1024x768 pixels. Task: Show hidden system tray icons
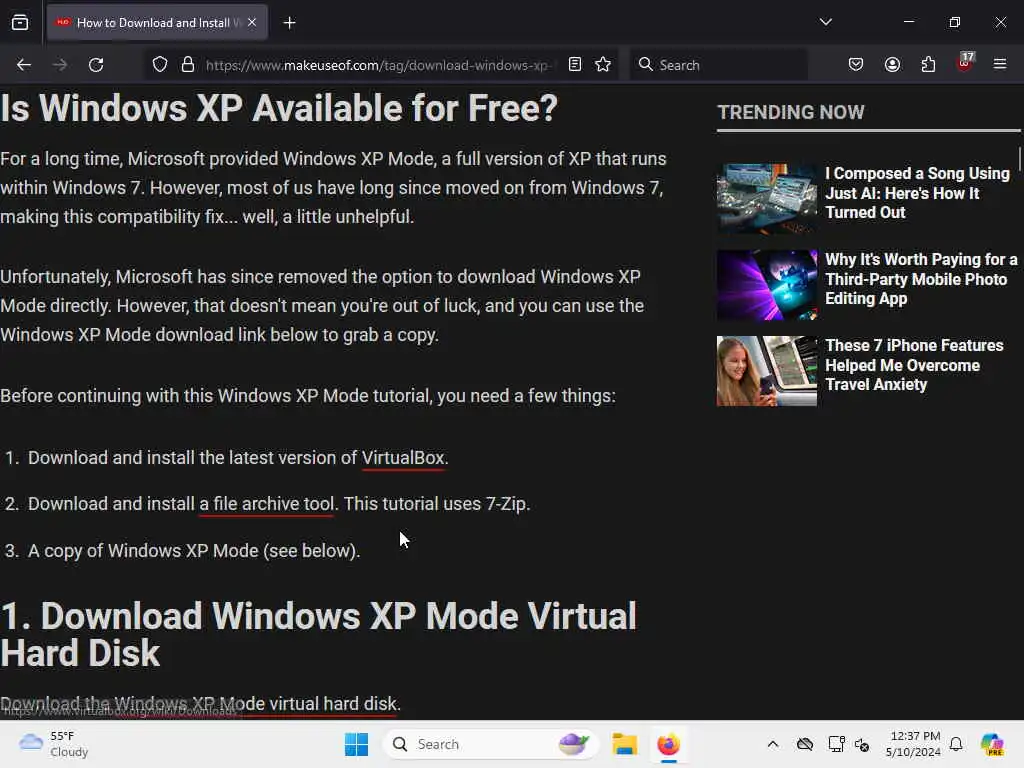coord(773,744)
